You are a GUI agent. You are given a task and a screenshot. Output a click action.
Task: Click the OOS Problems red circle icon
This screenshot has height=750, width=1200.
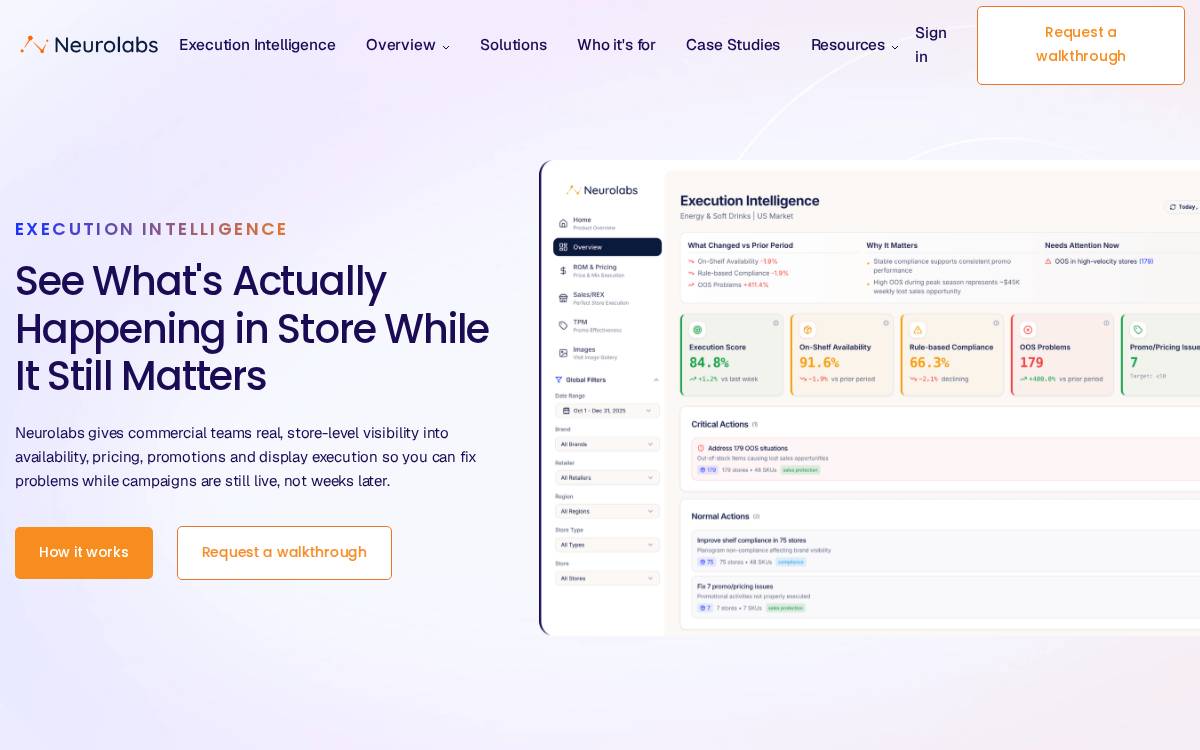[1027, 329]
